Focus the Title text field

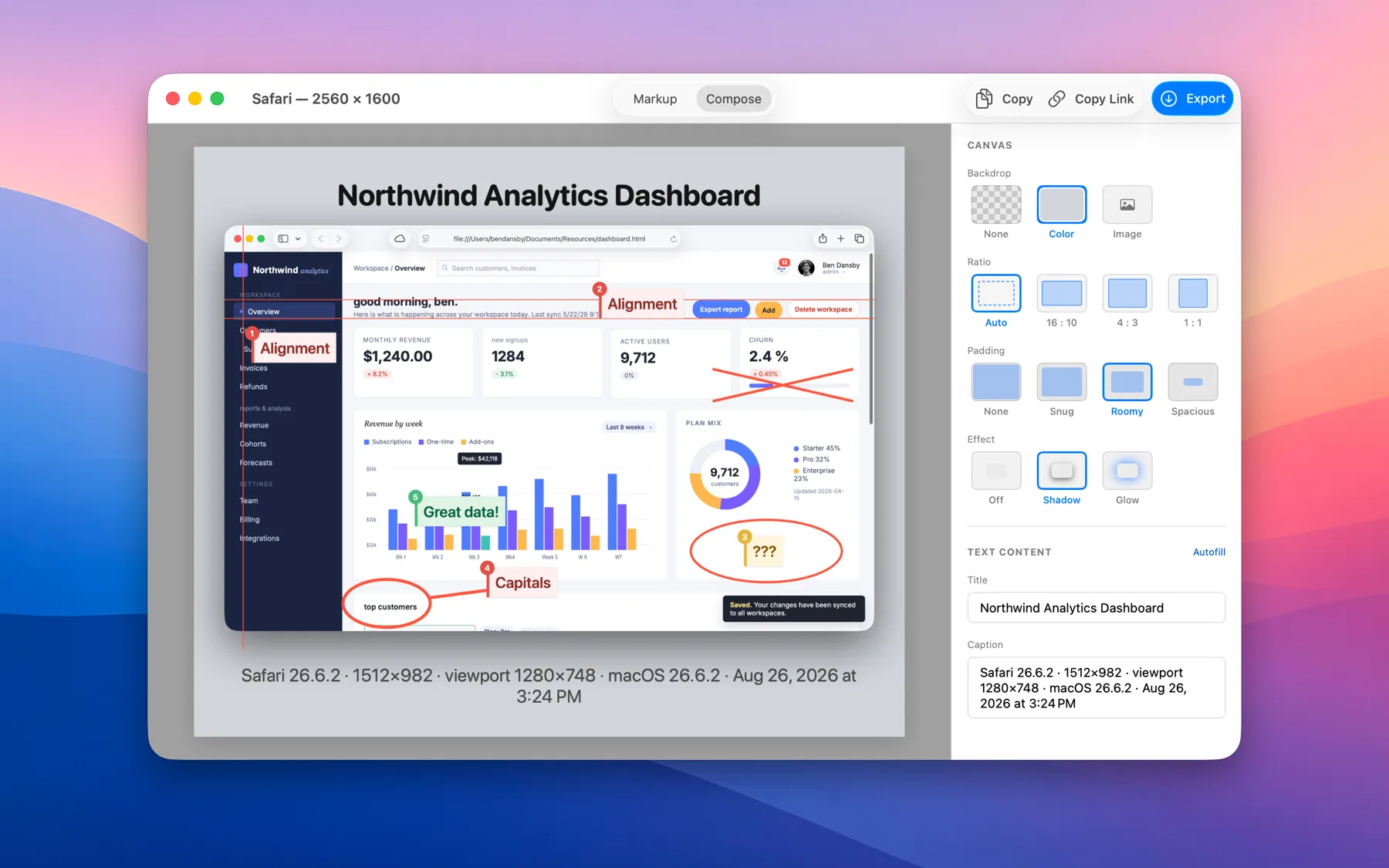tap(1096, 608)
